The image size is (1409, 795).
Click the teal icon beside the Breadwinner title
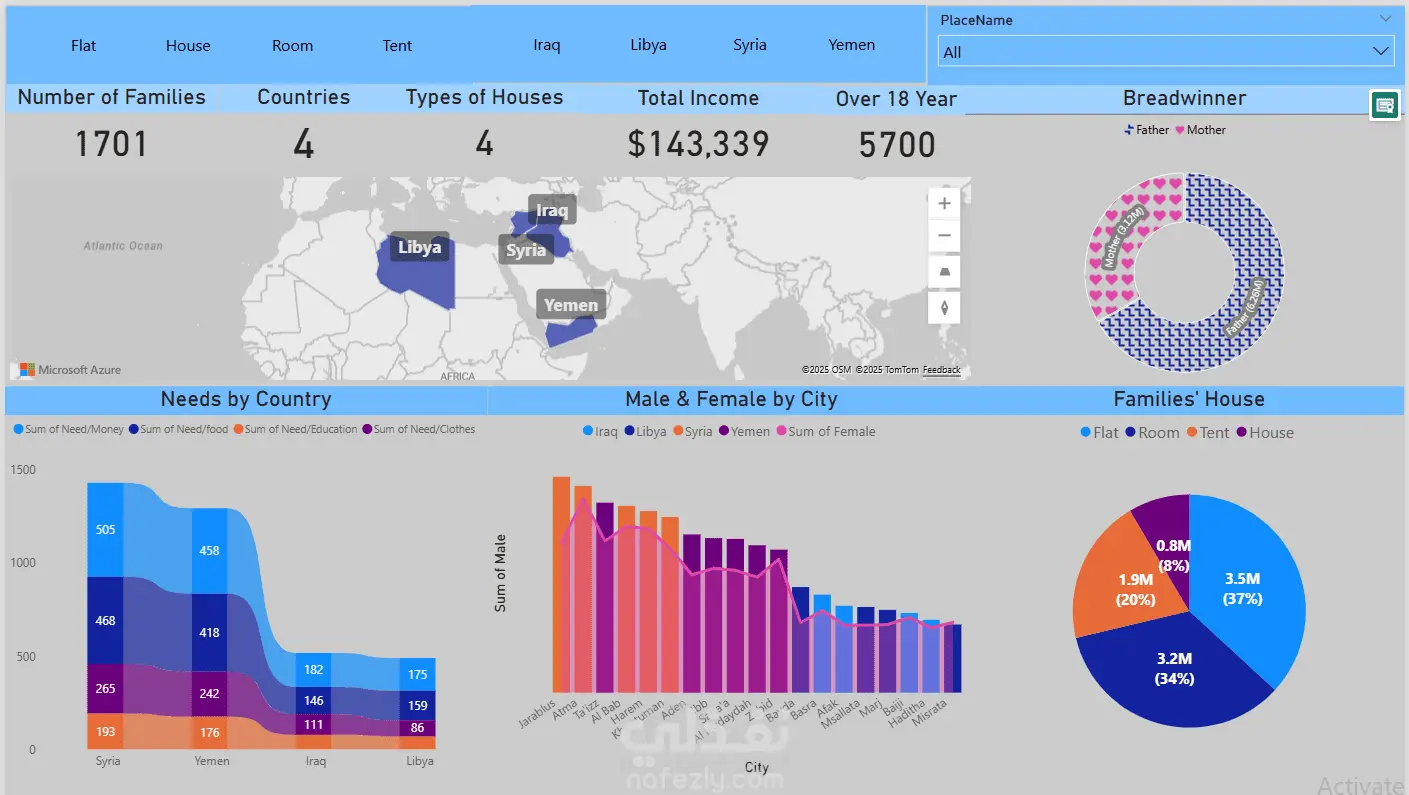pyautogui.click(x=1384, y=105)
